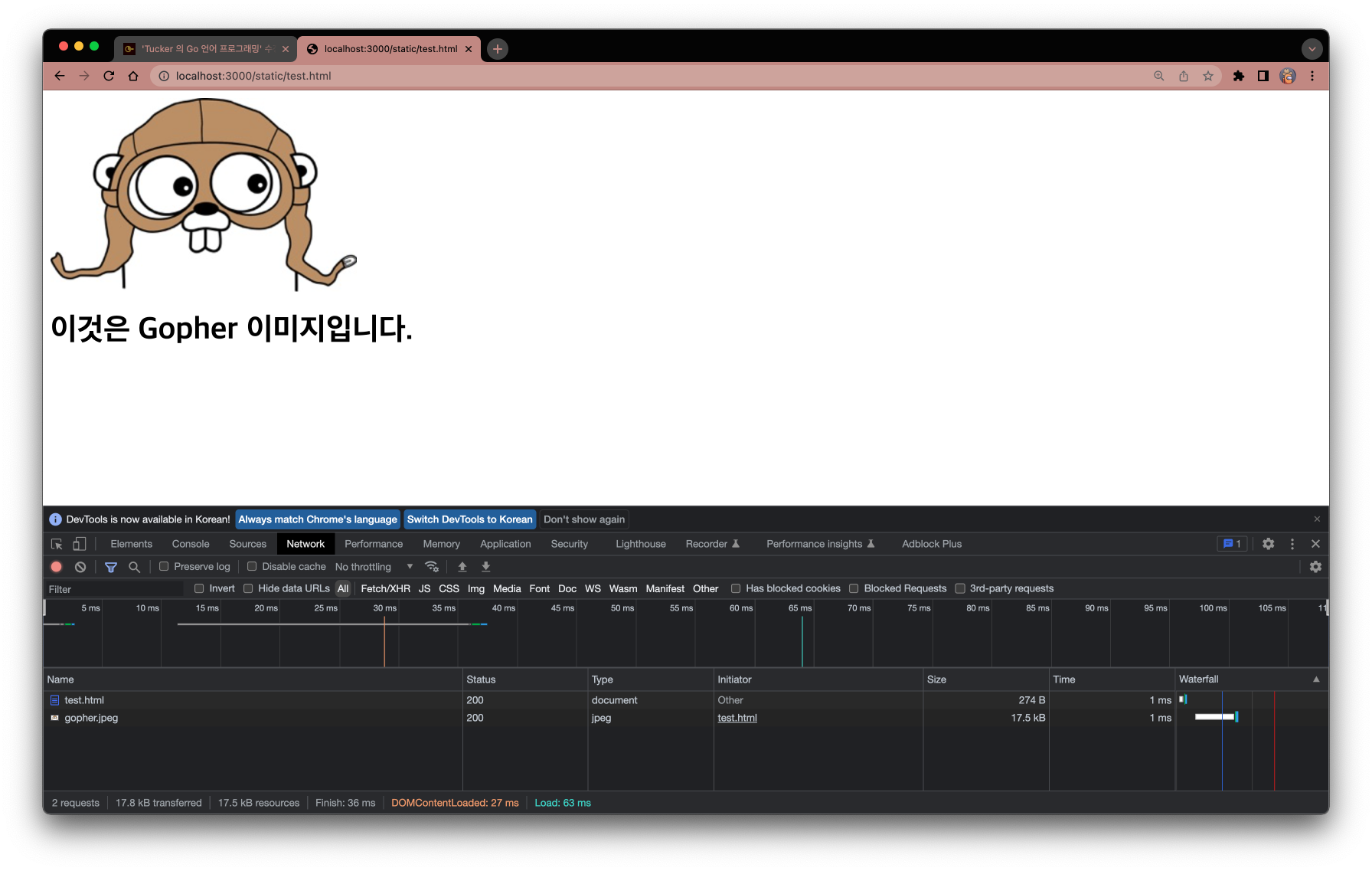
Task: Open the Chrome profile avatar
Action: tap(1288, 76)
